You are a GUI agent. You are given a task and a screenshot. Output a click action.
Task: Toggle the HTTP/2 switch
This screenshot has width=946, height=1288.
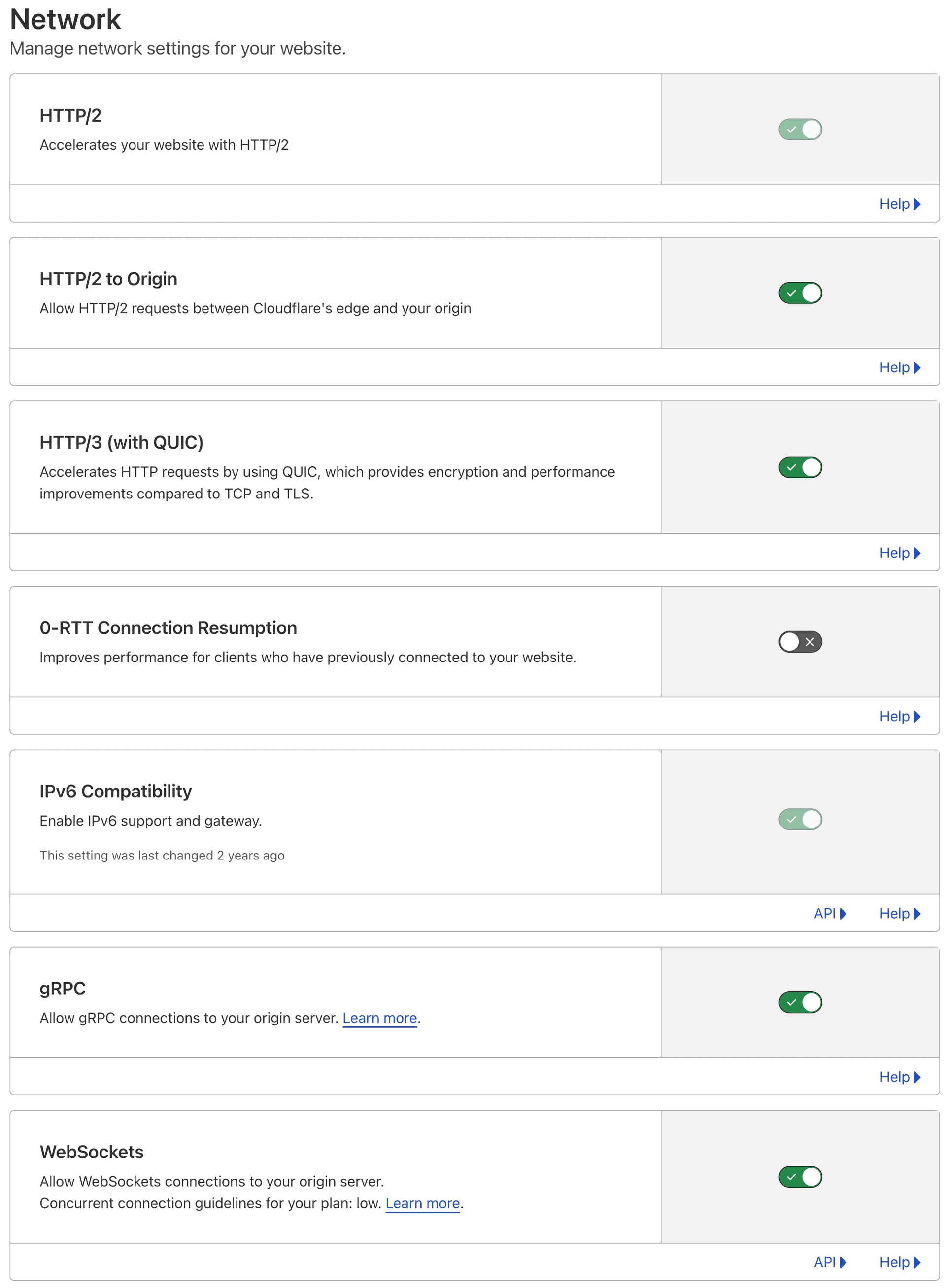800,130
